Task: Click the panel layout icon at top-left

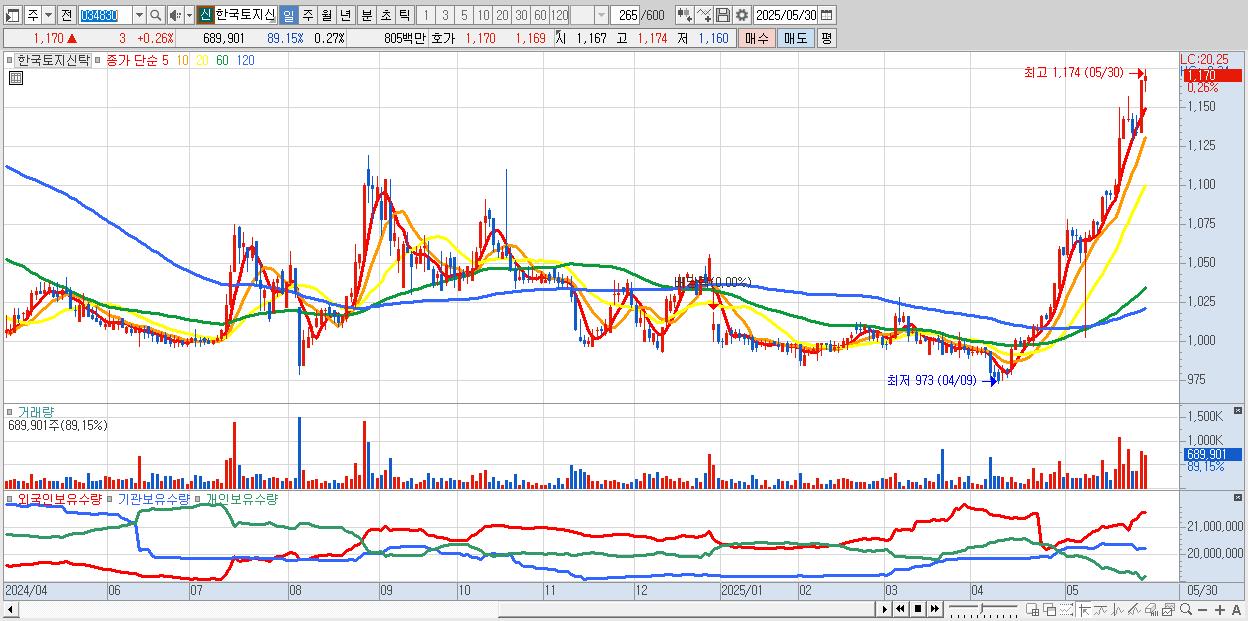Action: tap(12, 15)
